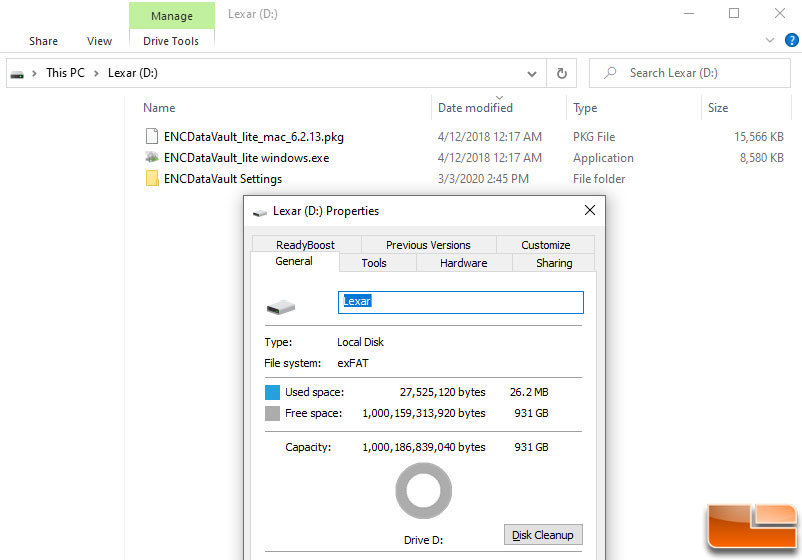The height and width of the screenshot is (560, 802).
Task: Click the blue help question mark icon
Action: (791, 40)
